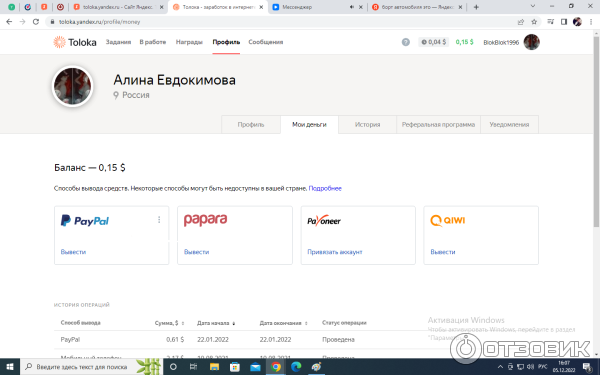Switch to the История tab
The width and height of the screenshot is (600, 375).
tap(367, 124)
